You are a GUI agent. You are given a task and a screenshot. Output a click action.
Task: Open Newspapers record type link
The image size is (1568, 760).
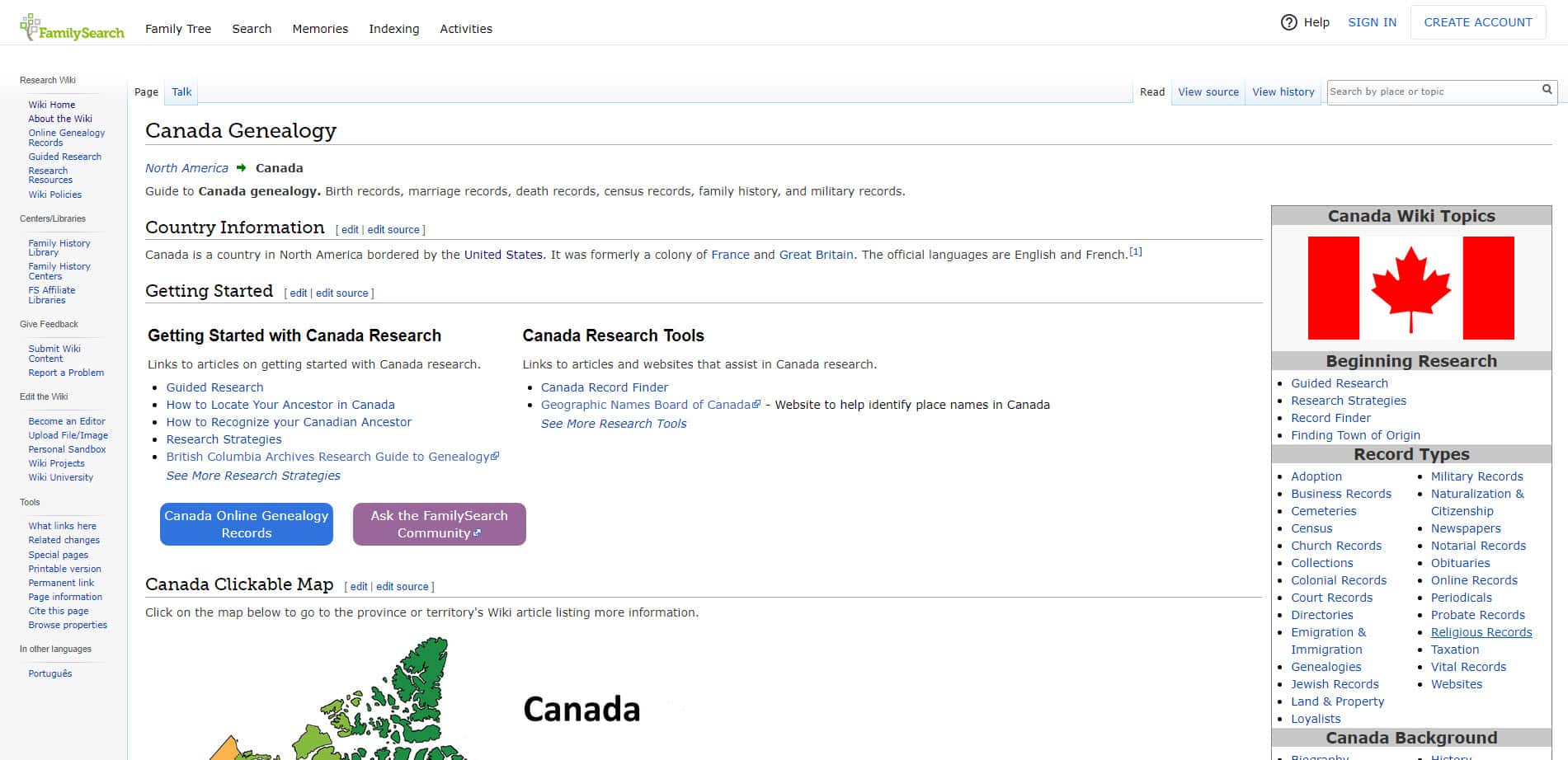(x=1465, y=528)
